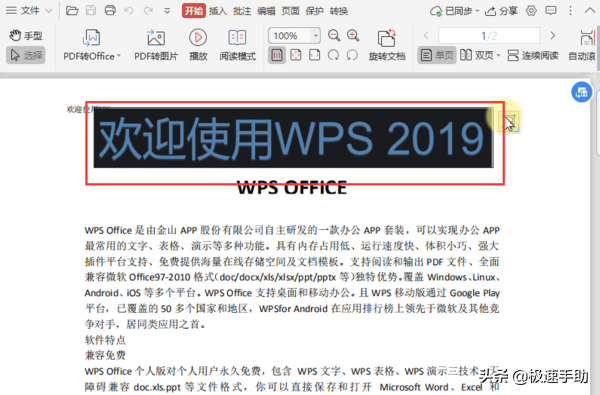This screenshot has height=395, width=600.
Task: Select the 选择 selection tool
Action: pyautogui.click(x=26, y=55)
